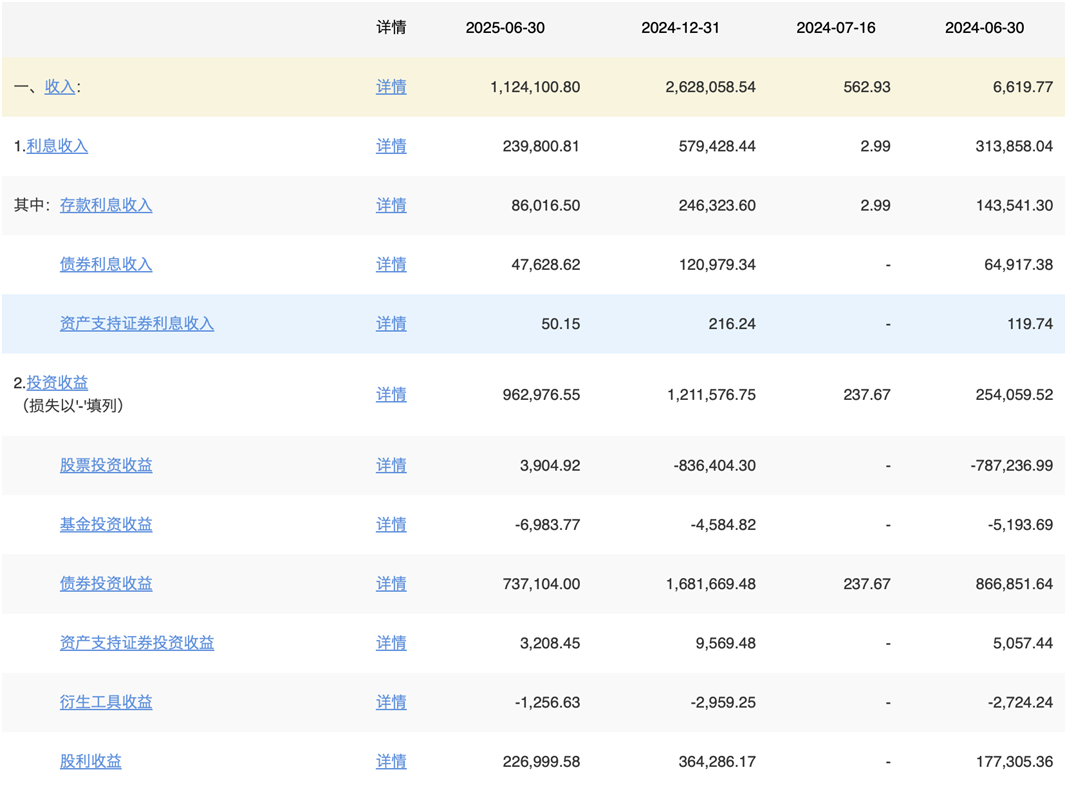Open 详情 for 股票投资收益 row
The height and width of the screenshot is (792, 1067).
pyautogui.click(x=391, y=465)
